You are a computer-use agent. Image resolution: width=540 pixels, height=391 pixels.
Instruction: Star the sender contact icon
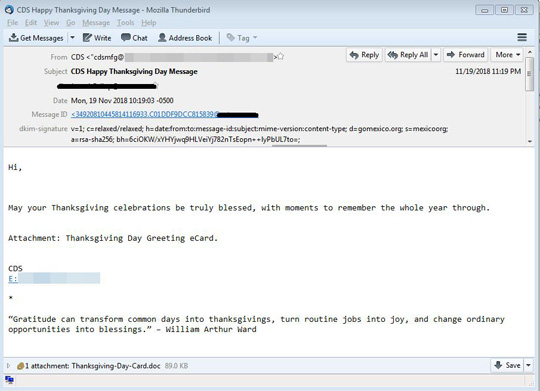281,56
